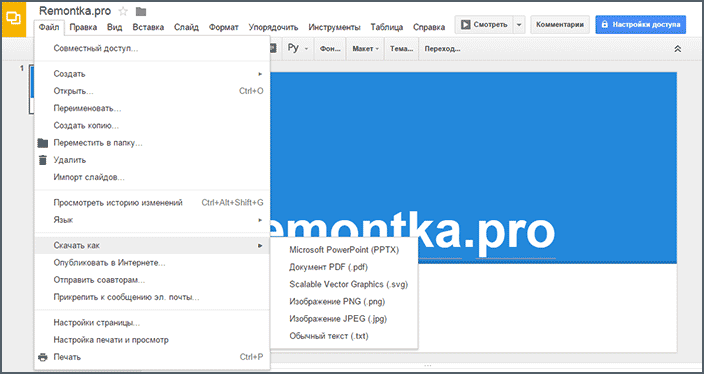The height and width of the screenshot is (374, 704).
Task: Open the Вставка menu
Action: [x=148, y=27]
